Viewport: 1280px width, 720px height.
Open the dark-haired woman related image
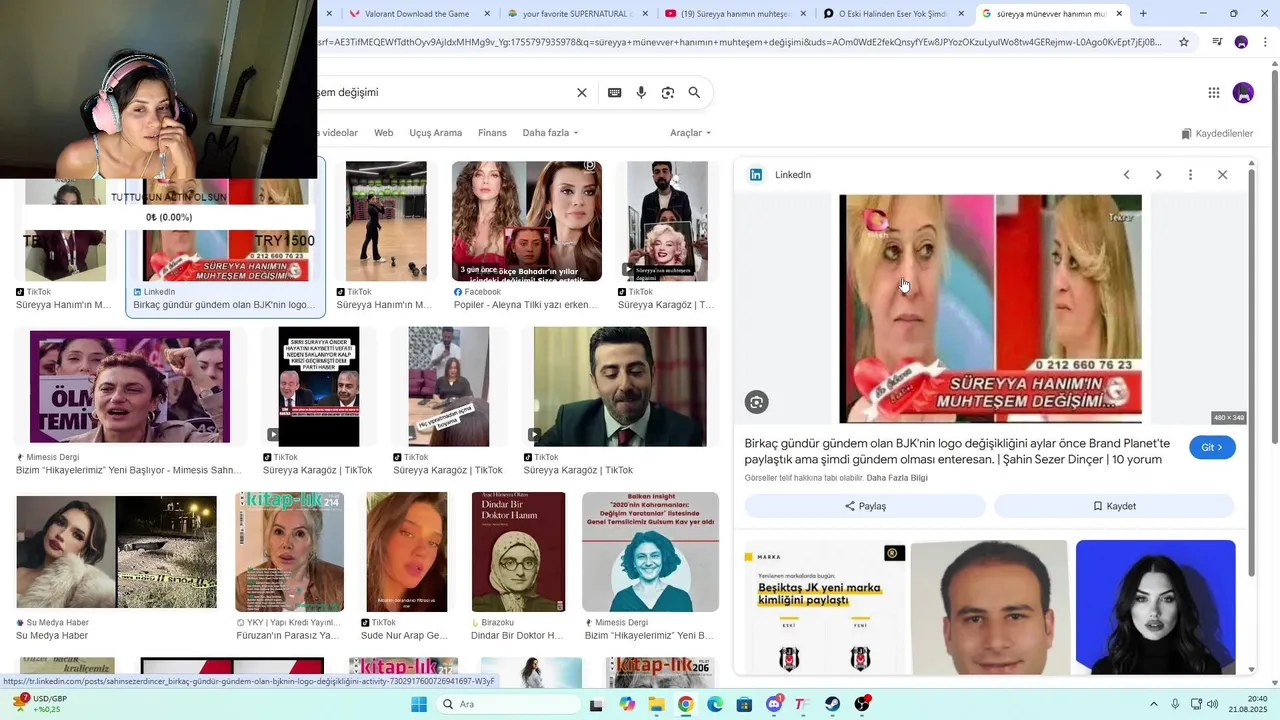[1155, 607]
